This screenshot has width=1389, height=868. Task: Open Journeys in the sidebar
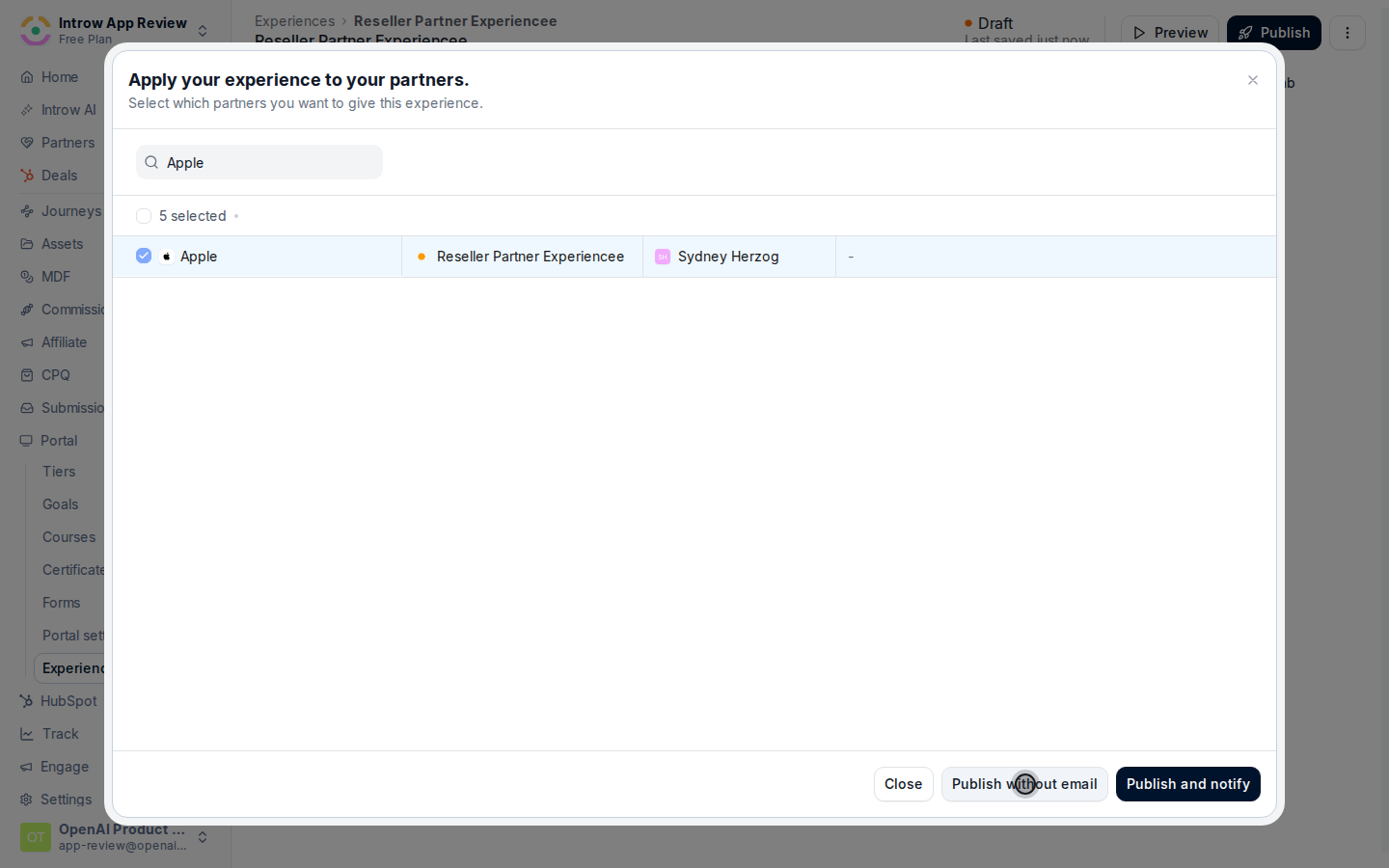point(70,211)
